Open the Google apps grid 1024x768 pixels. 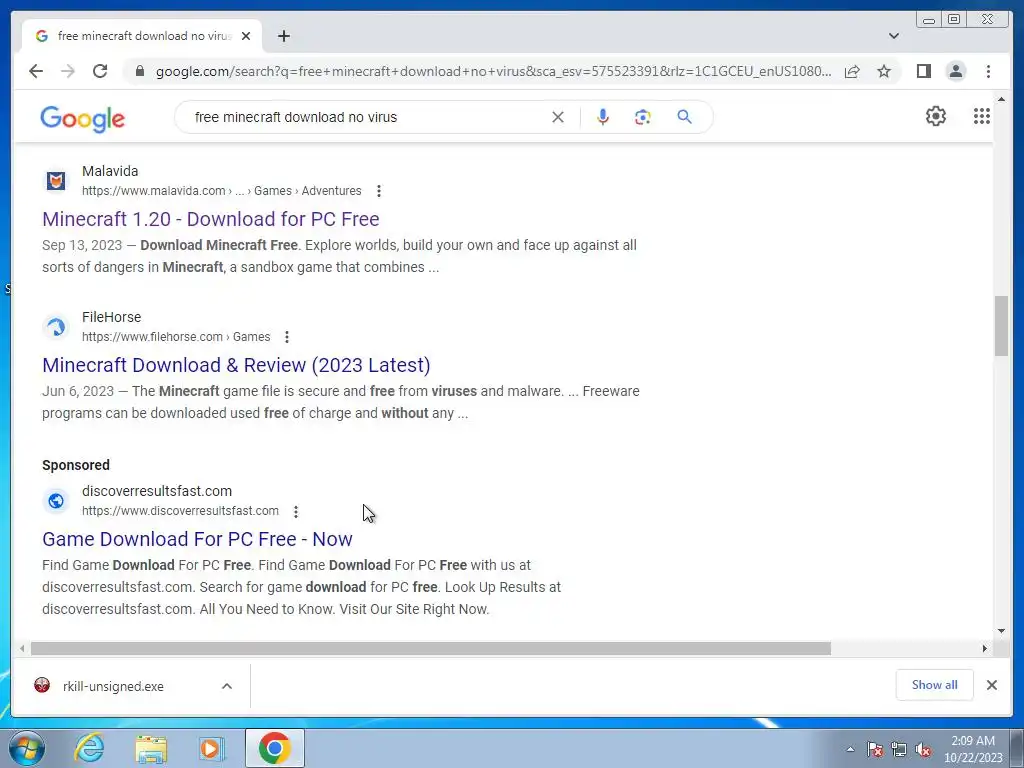[x=982, y=116]
